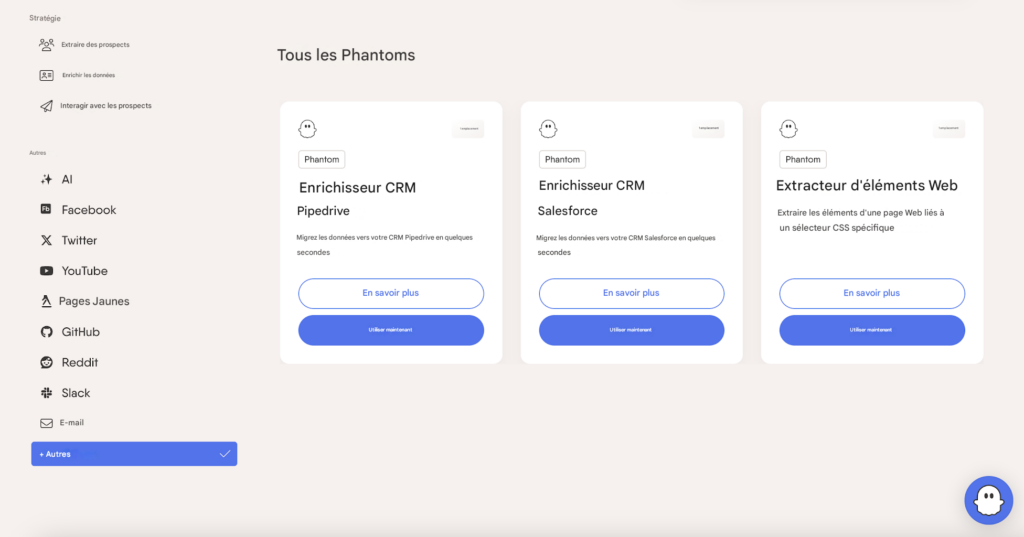
Task: Pick the Reddit icon filter
Action: (x=46, y=363)
